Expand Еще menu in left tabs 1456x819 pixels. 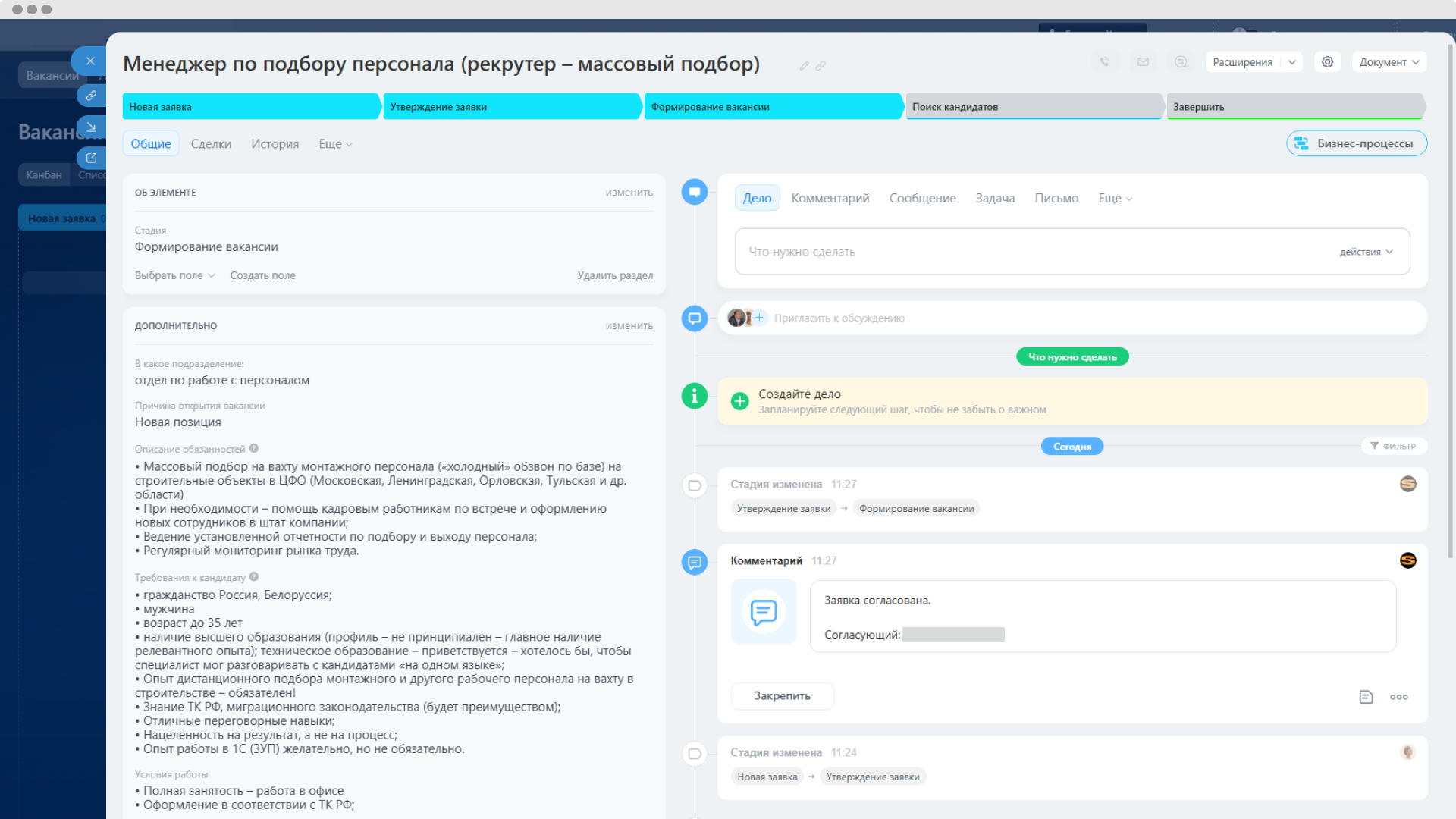point(335,144)
